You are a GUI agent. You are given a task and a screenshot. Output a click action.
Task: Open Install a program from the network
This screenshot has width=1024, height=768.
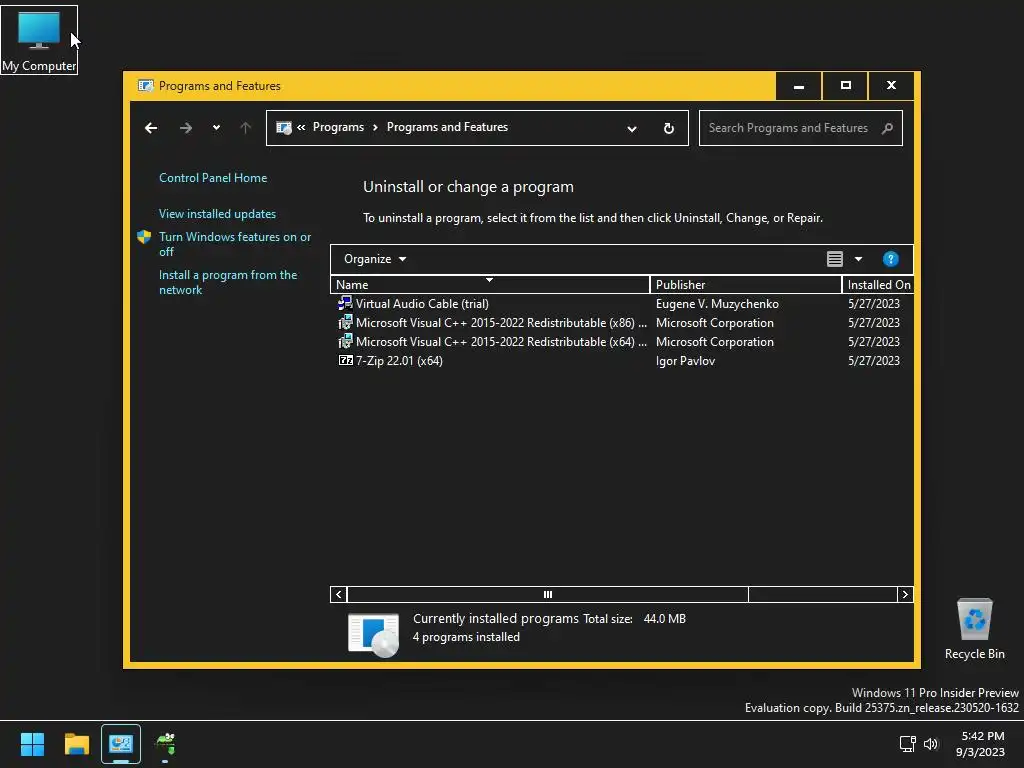228,282
